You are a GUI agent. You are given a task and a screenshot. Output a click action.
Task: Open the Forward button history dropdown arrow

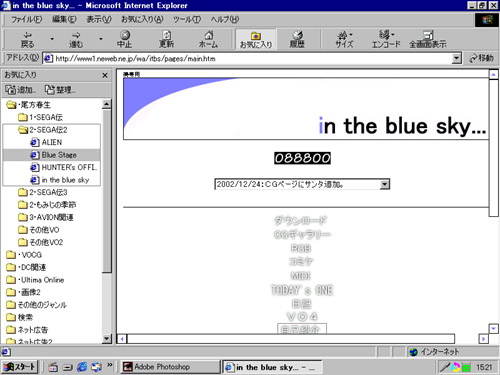pyautogui.click(x=101, y=39)
